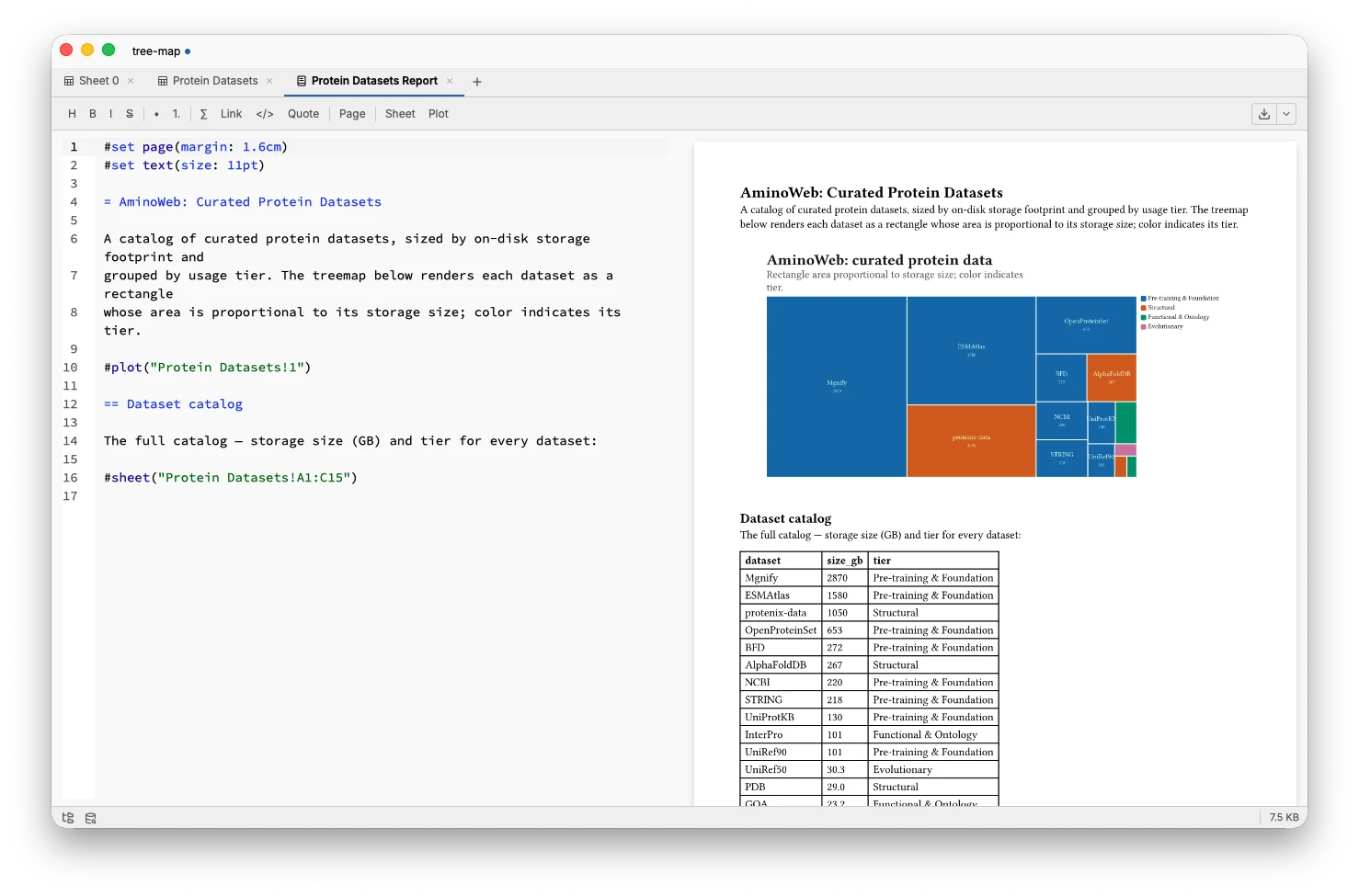Select the OpenProteinSet treemap block

click(1086, 324)
